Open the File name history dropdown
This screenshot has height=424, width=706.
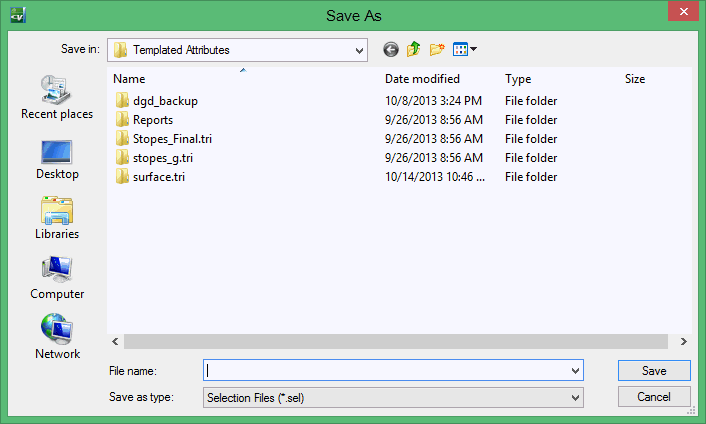click(574, 371)
